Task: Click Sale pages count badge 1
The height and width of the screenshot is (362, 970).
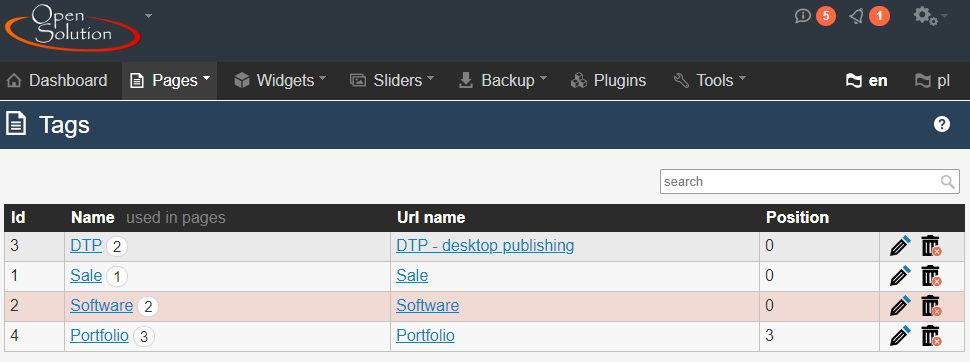Action: pyautogui.click(x=117, y=277)
